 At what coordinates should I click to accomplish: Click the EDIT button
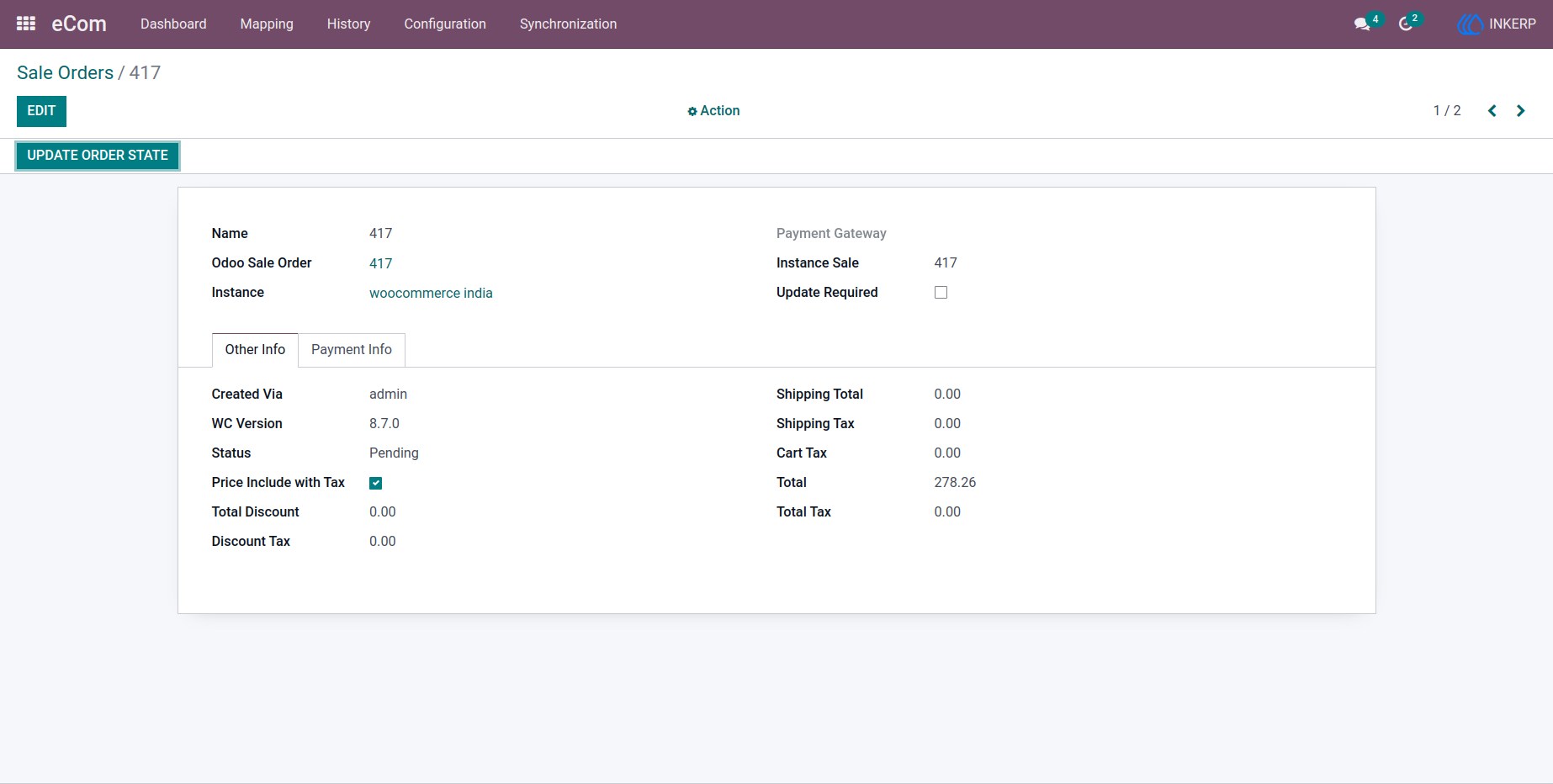41,111
